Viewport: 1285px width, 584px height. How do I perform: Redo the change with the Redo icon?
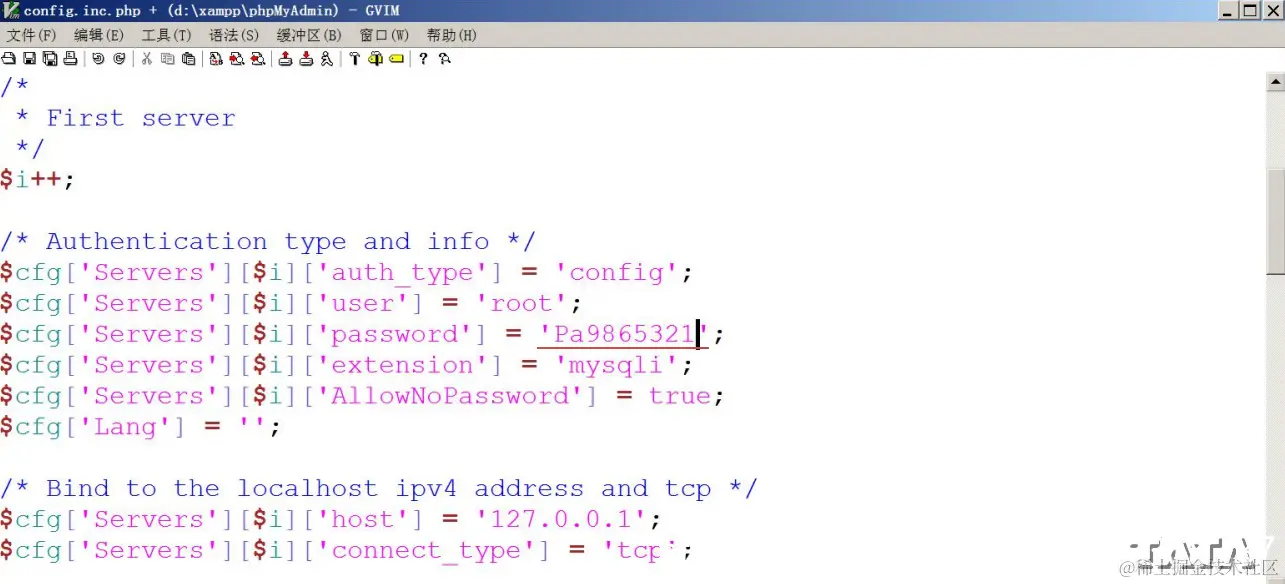[x=119, y=59]
